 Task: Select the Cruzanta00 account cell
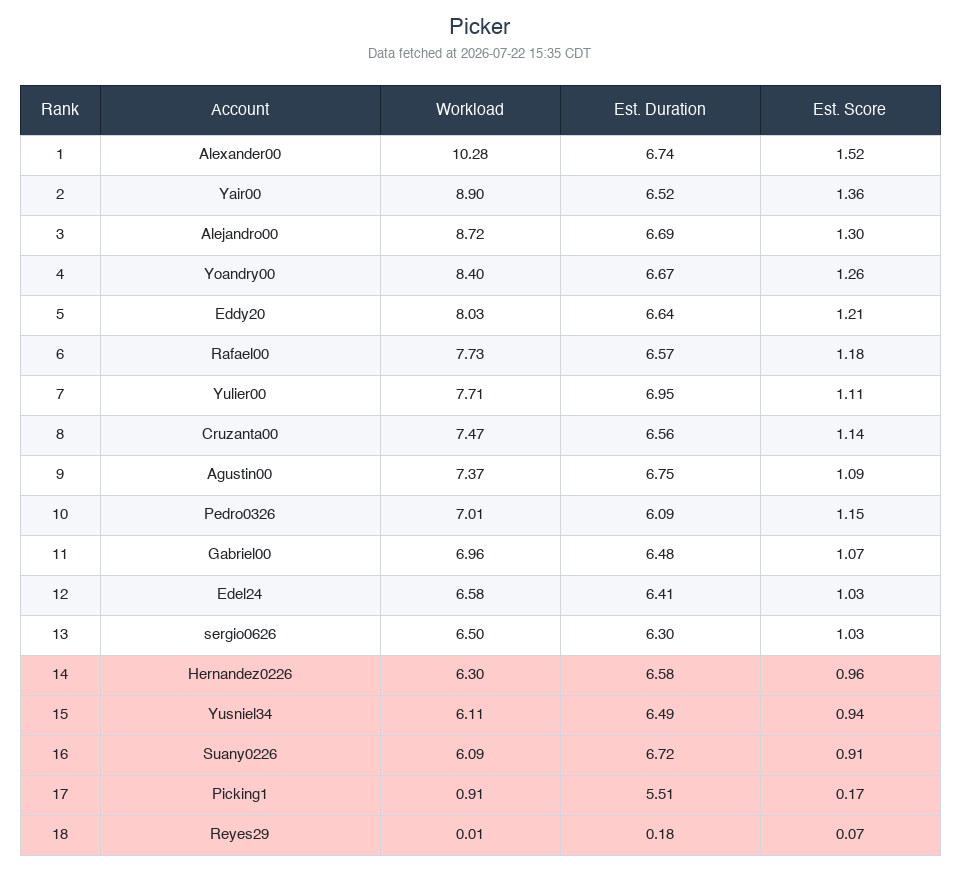240,435
